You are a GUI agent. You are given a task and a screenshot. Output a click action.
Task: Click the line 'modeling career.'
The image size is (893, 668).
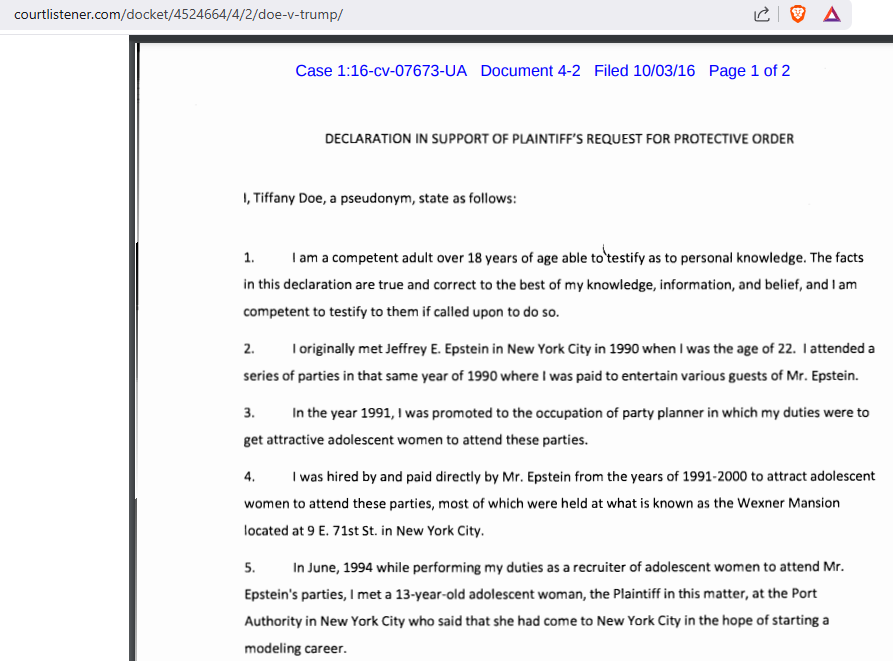[x=295, y=648]
